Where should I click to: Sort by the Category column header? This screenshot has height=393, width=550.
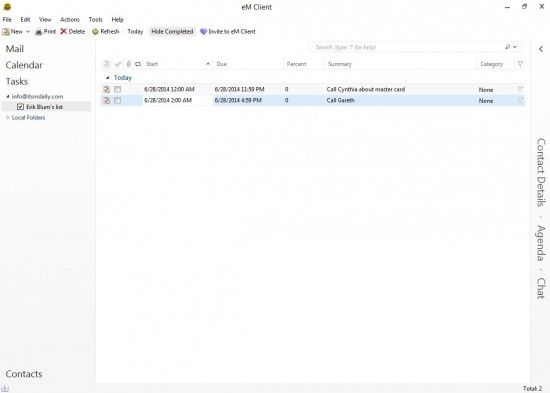[495, 64]
